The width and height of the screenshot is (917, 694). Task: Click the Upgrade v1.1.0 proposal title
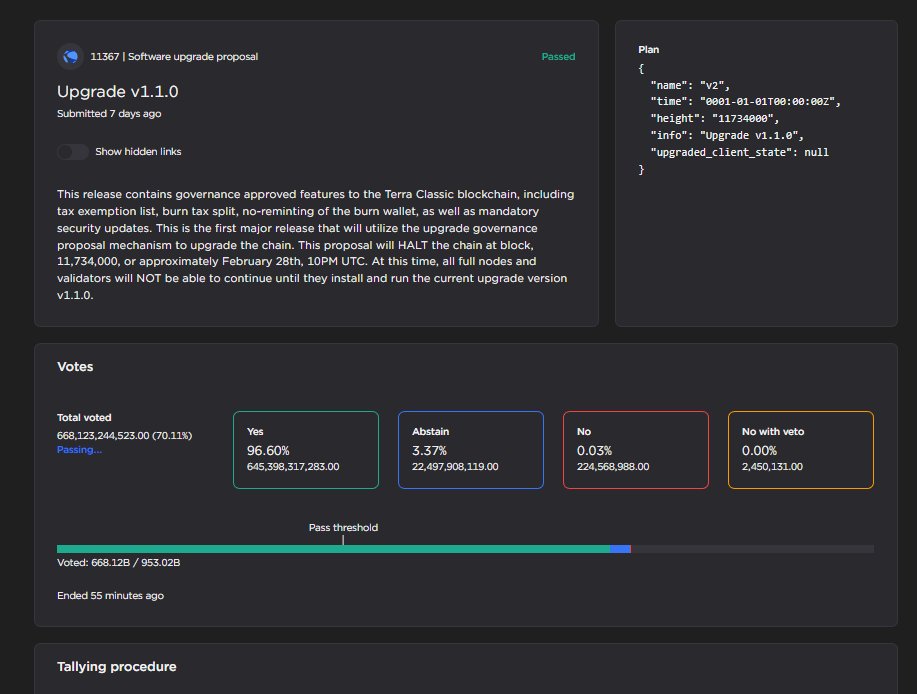118,92
